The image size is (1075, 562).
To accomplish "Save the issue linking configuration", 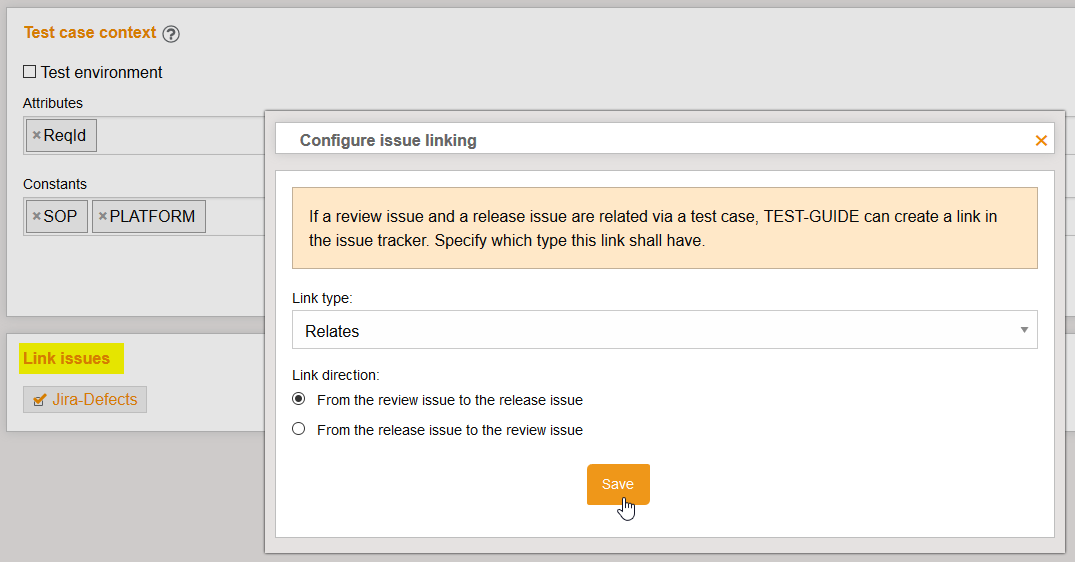I will pyautogui.click(x=618, y=484).
